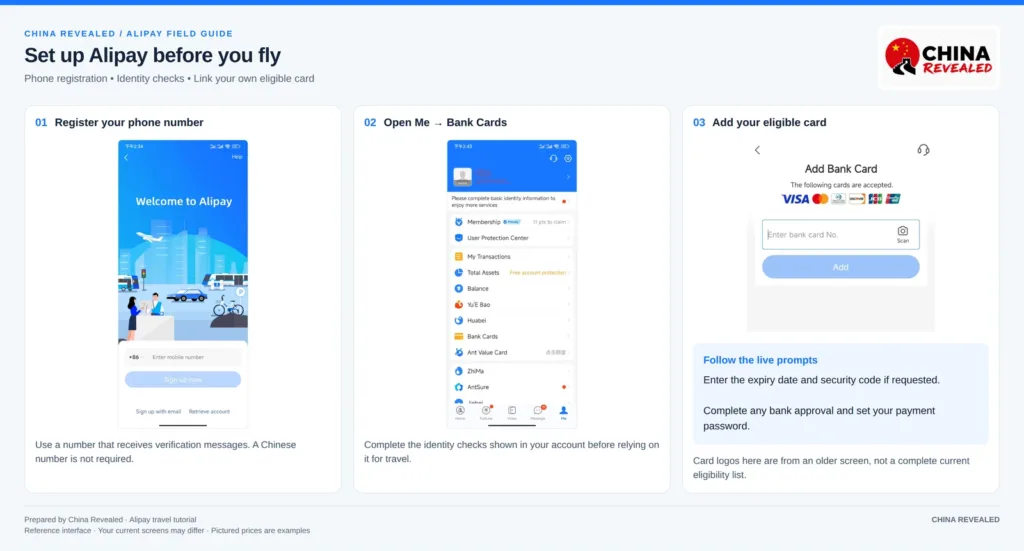Click the 'Add Bank Card' title

coord(840,168)
